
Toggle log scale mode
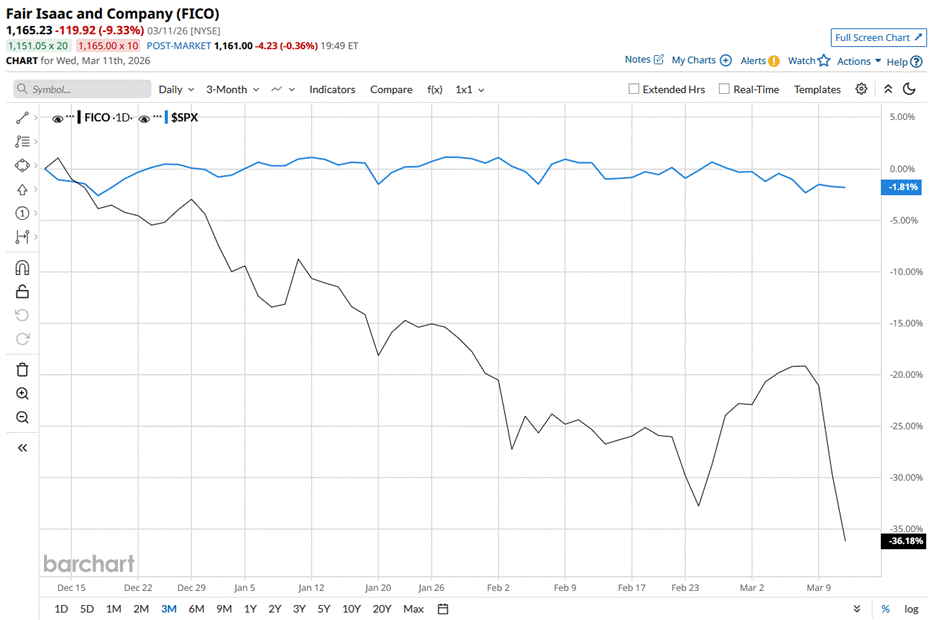click(911, 609)
